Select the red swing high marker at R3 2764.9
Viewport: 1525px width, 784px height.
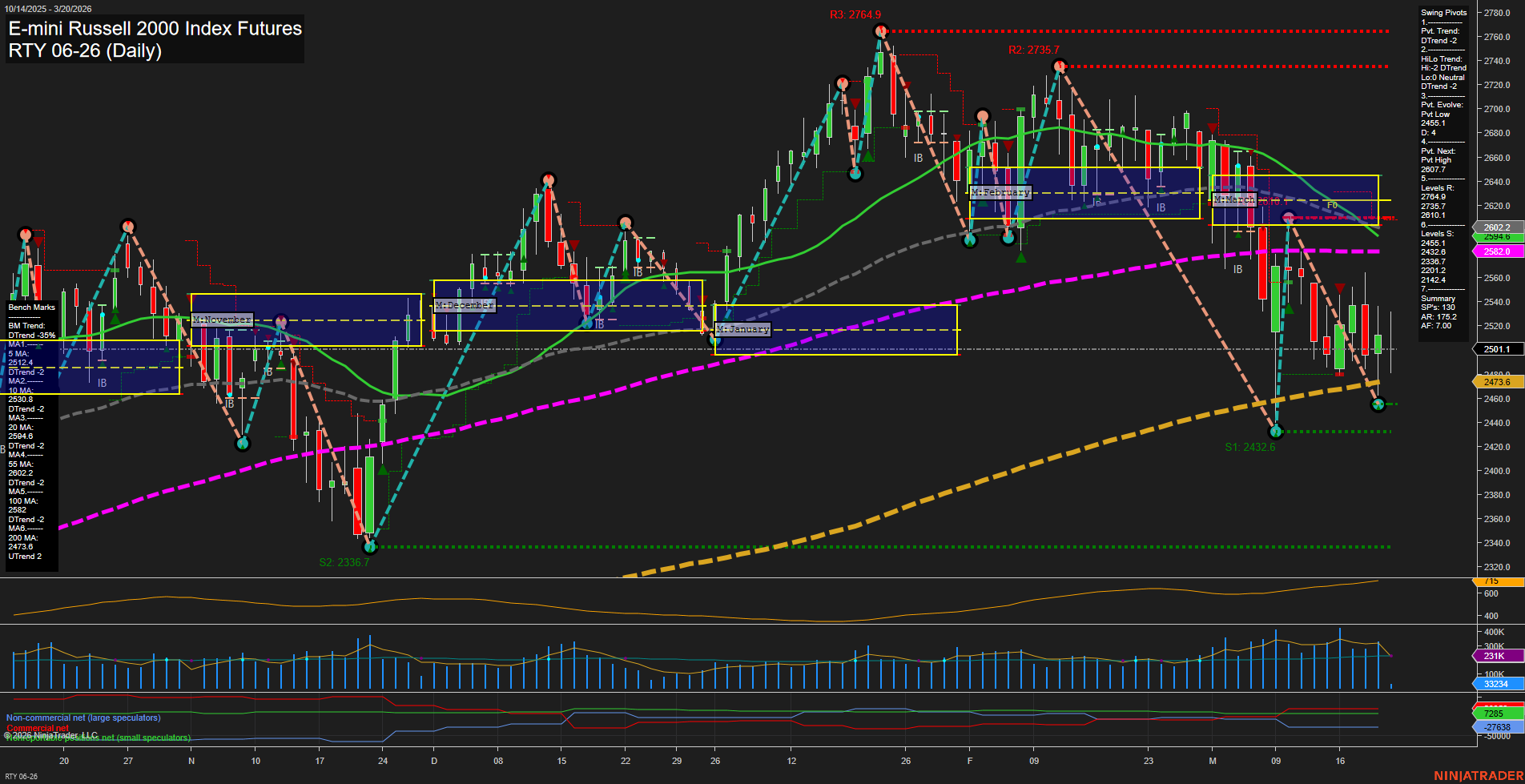tap(881, 30)
